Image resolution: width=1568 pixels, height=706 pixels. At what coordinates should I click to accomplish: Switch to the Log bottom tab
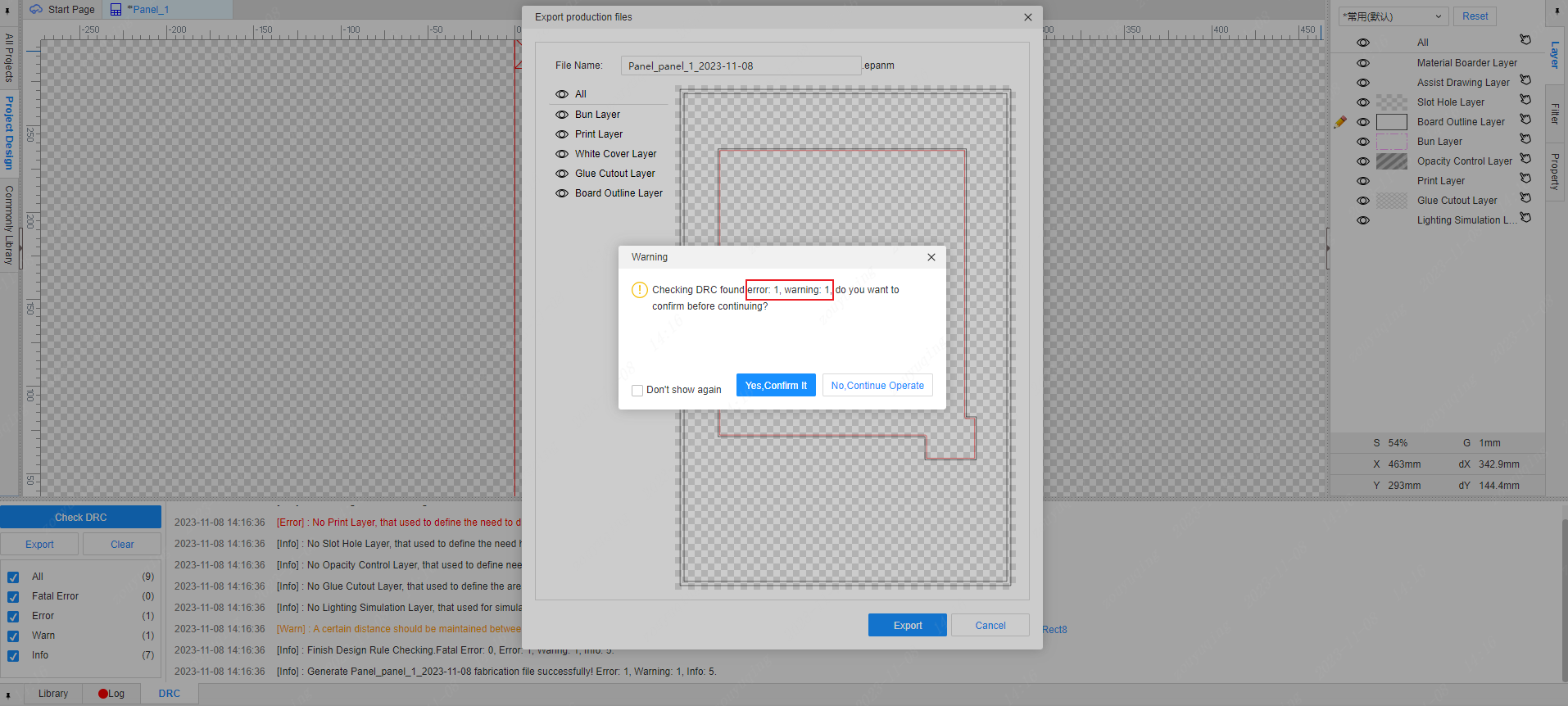click(x=111, y=694)
